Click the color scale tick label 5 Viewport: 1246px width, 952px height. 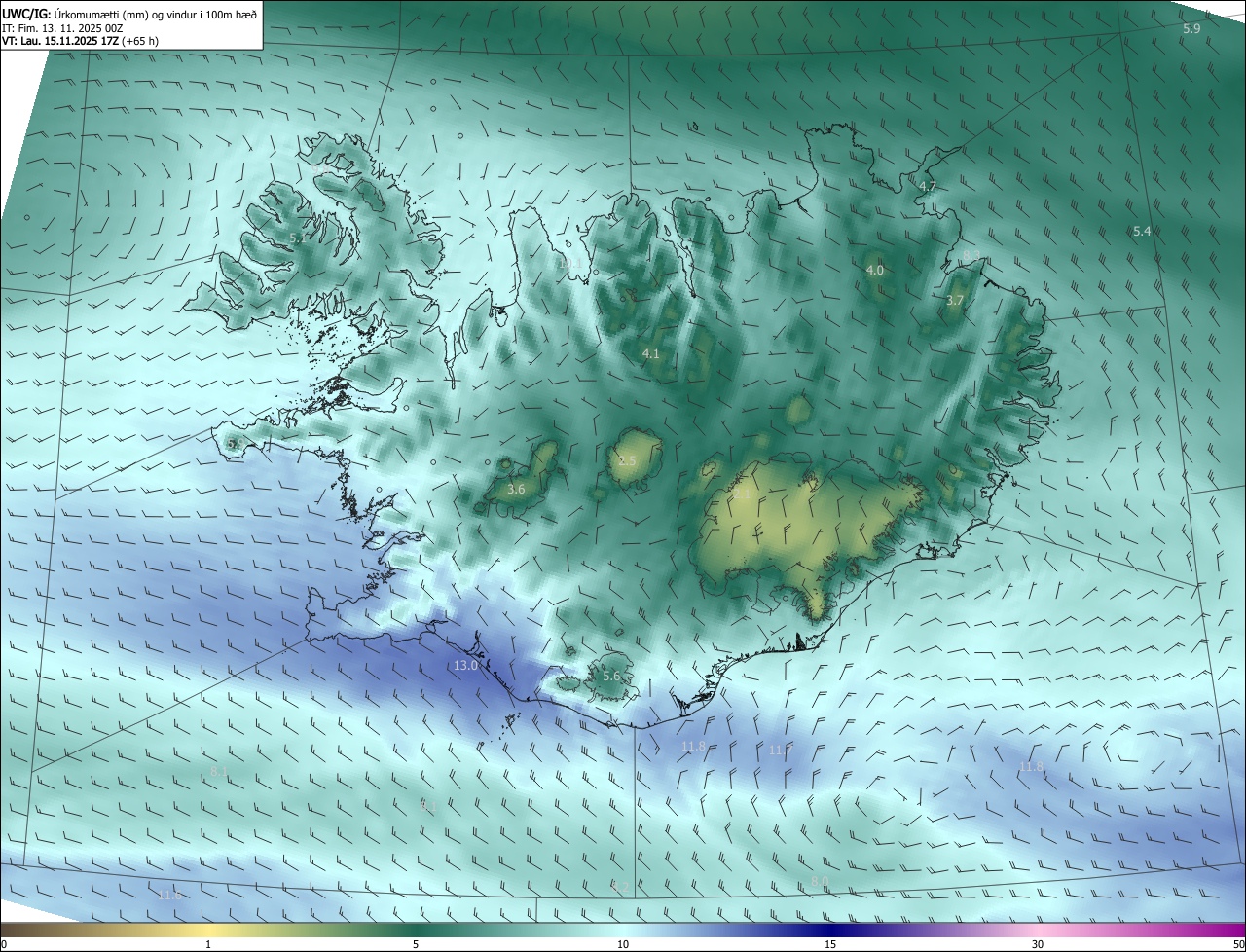pos(416,944)
